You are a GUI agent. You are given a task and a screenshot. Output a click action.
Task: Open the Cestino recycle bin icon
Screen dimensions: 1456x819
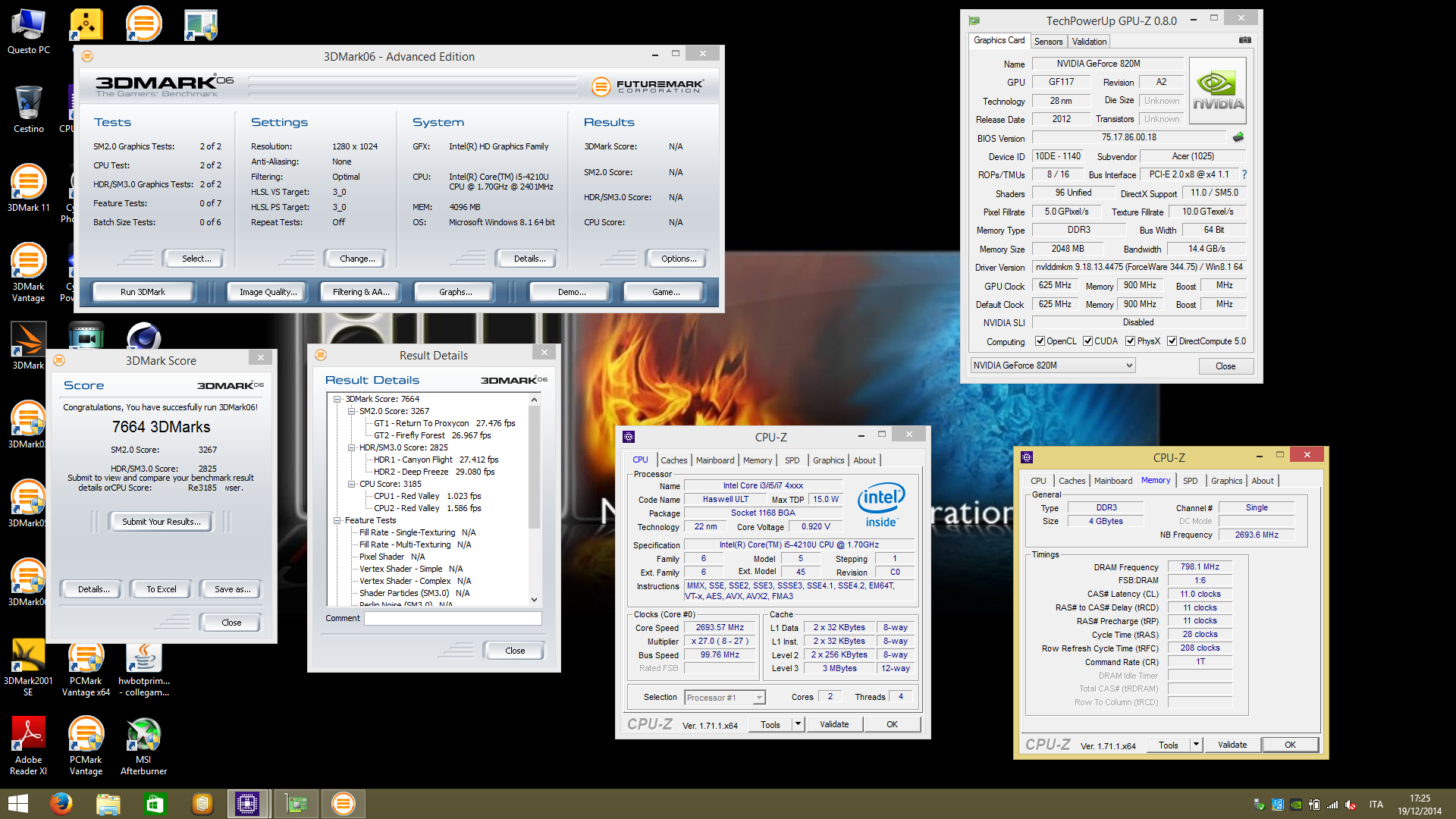(28, 103)
